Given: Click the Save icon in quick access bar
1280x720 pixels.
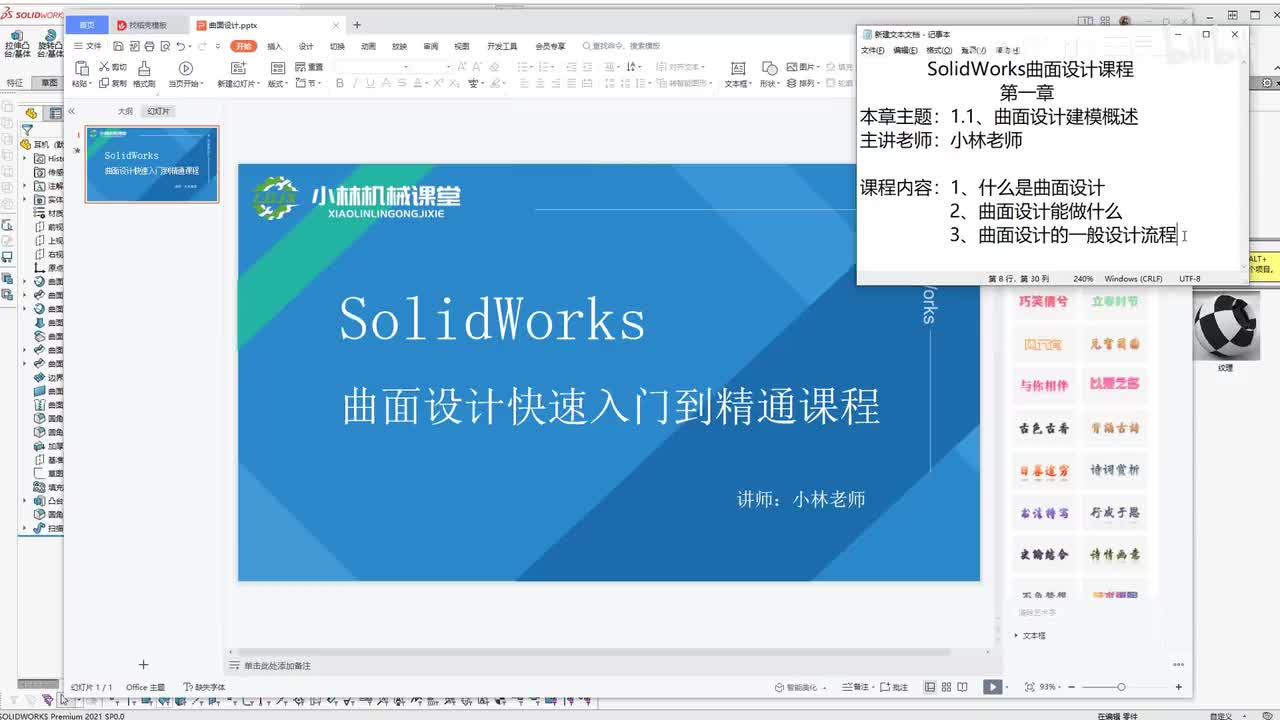Looking at the screenshot, I should click(x=119, y=46).
